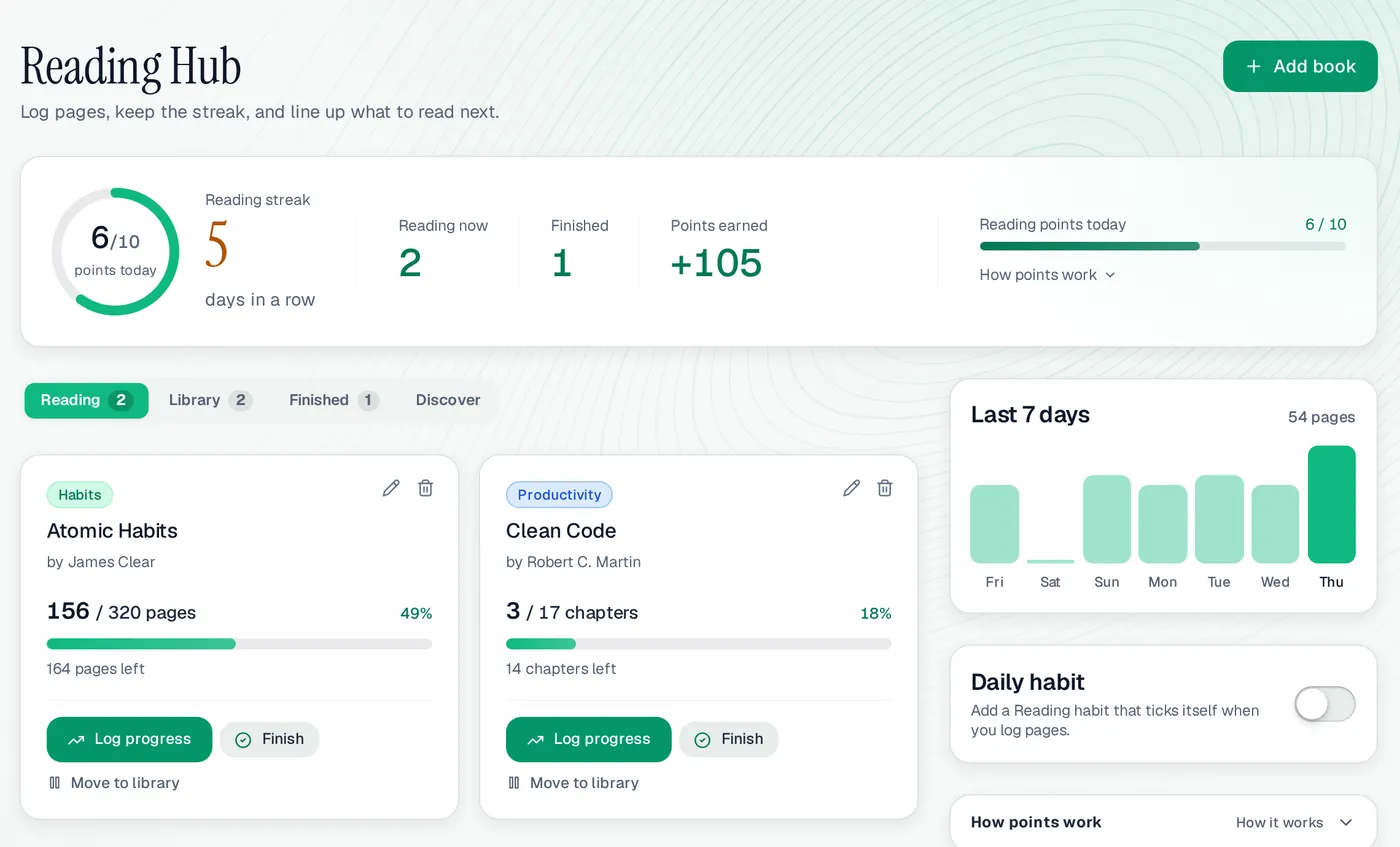Image resolution: width=1400 pixels, height=847 pixels.
Task: Click the "164 pages left" text
Action: 96,669
